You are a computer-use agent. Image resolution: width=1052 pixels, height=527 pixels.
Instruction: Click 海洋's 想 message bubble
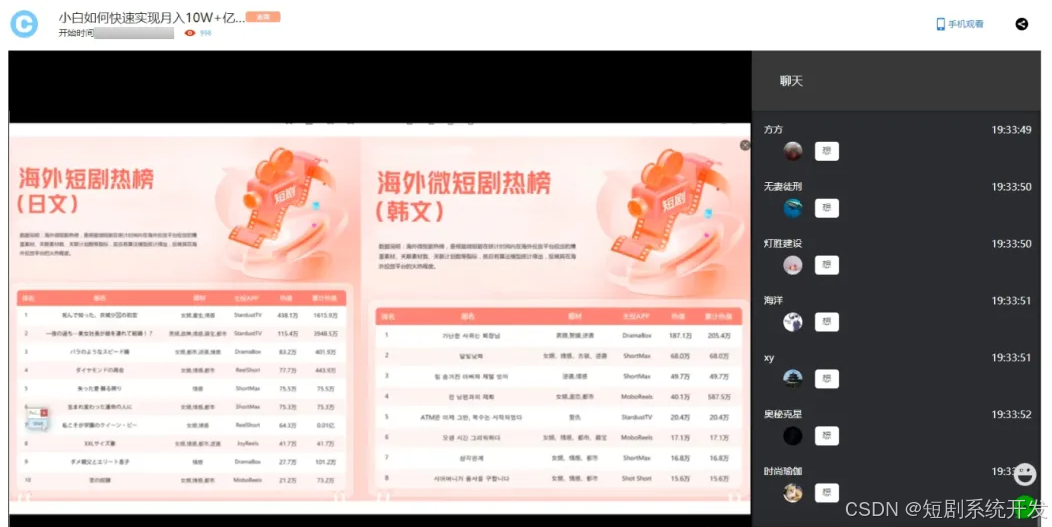(x=827, y=322)
